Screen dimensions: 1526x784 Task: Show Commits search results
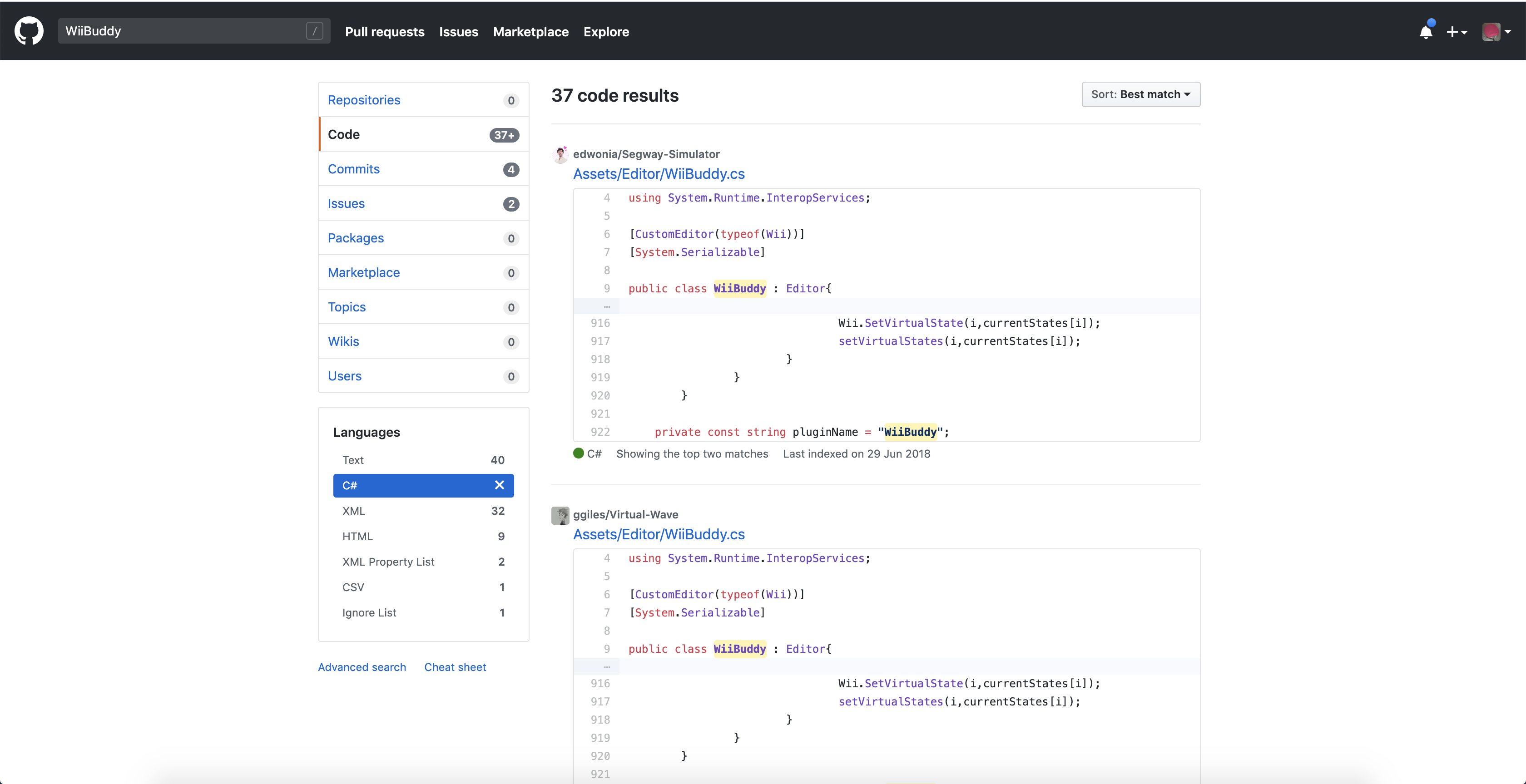pyautogui.click(x=423, y=169)
